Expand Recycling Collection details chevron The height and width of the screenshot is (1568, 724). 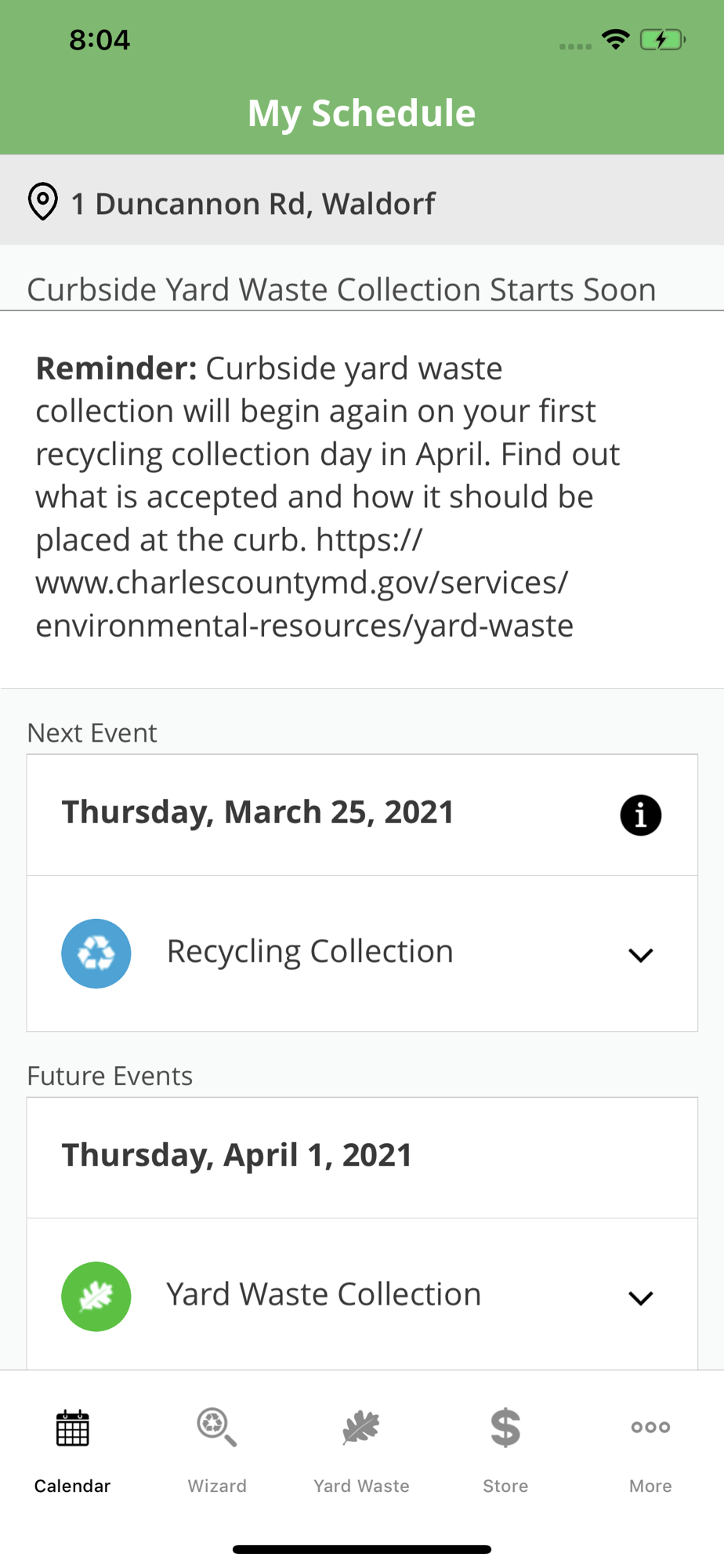click(640, 955)
